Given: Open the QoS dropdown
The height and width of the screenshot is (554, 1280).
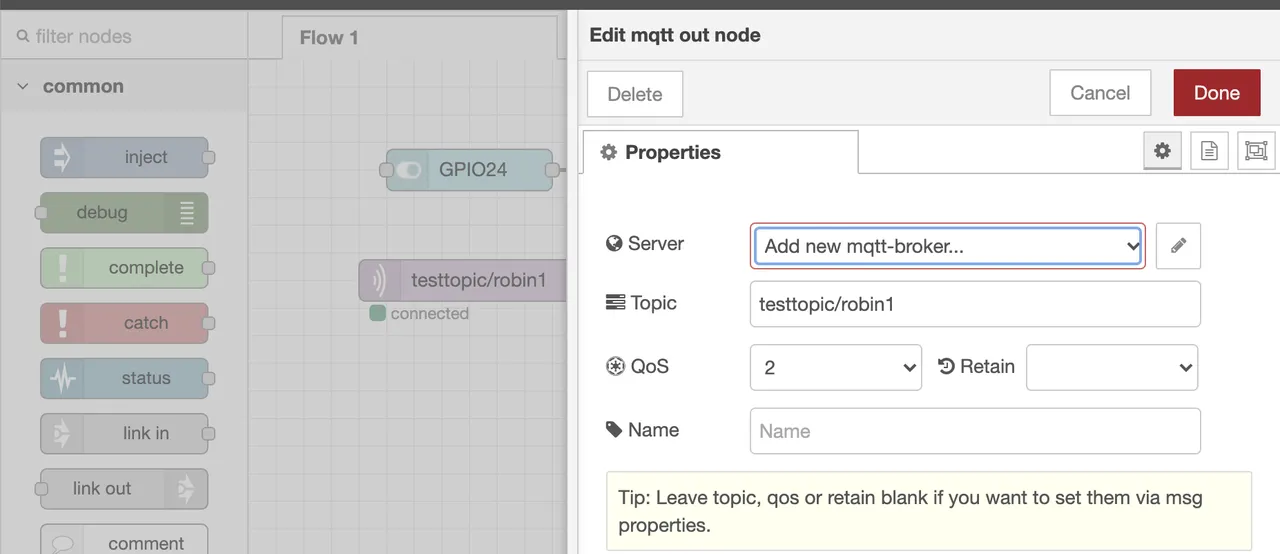Looking at the screenshot, I should pos(836,367).
